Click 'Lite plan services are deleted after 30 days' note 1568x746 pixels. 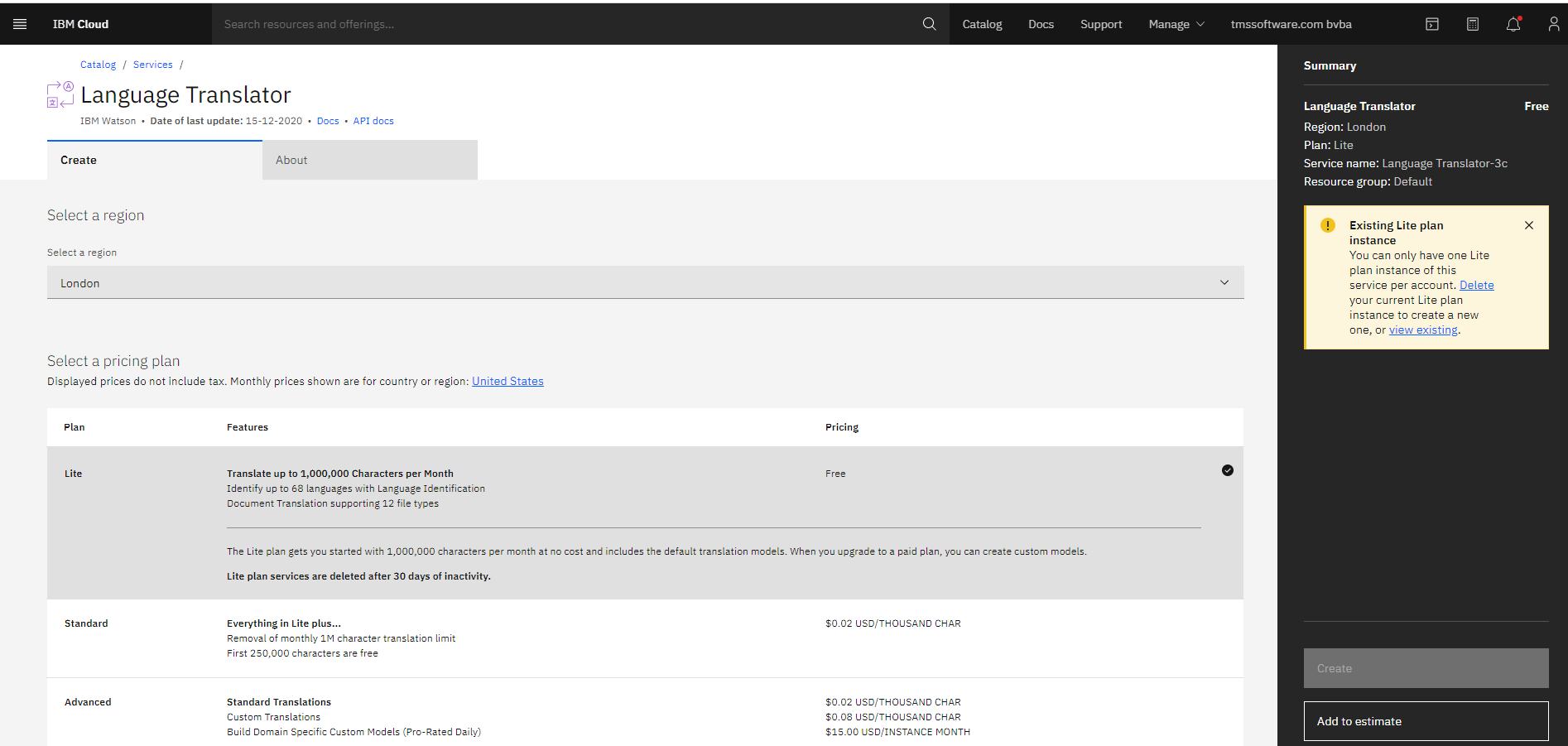coord(358,576)
